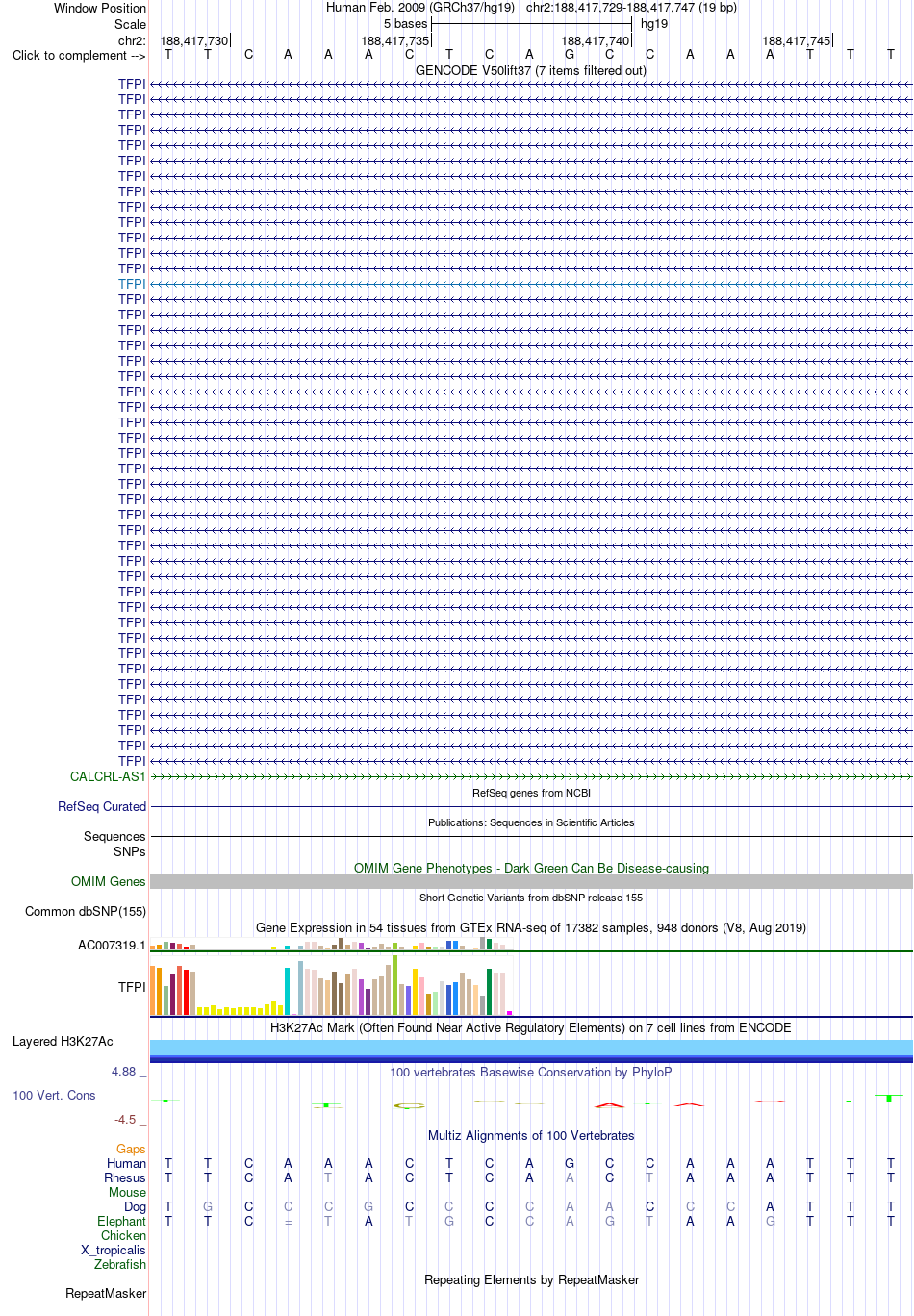Click the TFPI label in GTEx expression track
This screenshot has width=914, height=1316.
tap(132, 987)
